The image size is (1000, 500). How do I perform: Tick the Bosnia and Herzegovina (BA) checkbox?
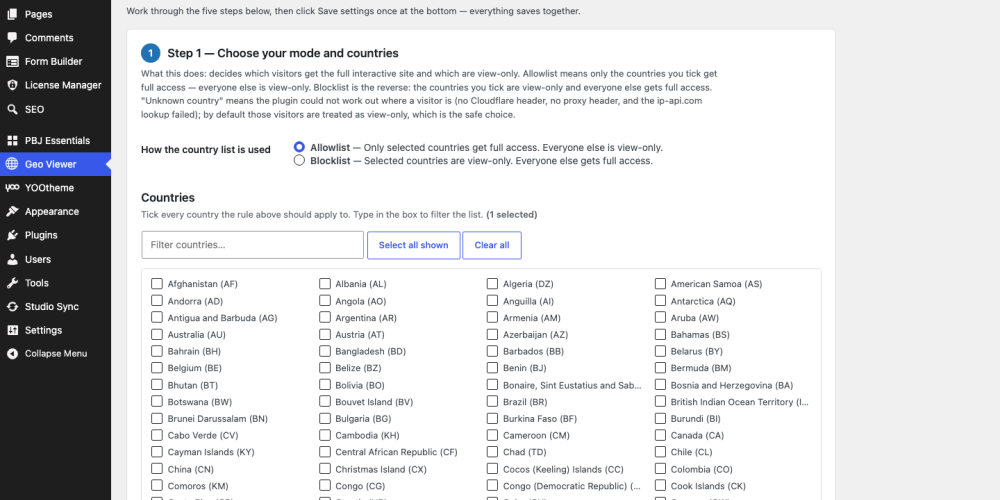(660, 385)
